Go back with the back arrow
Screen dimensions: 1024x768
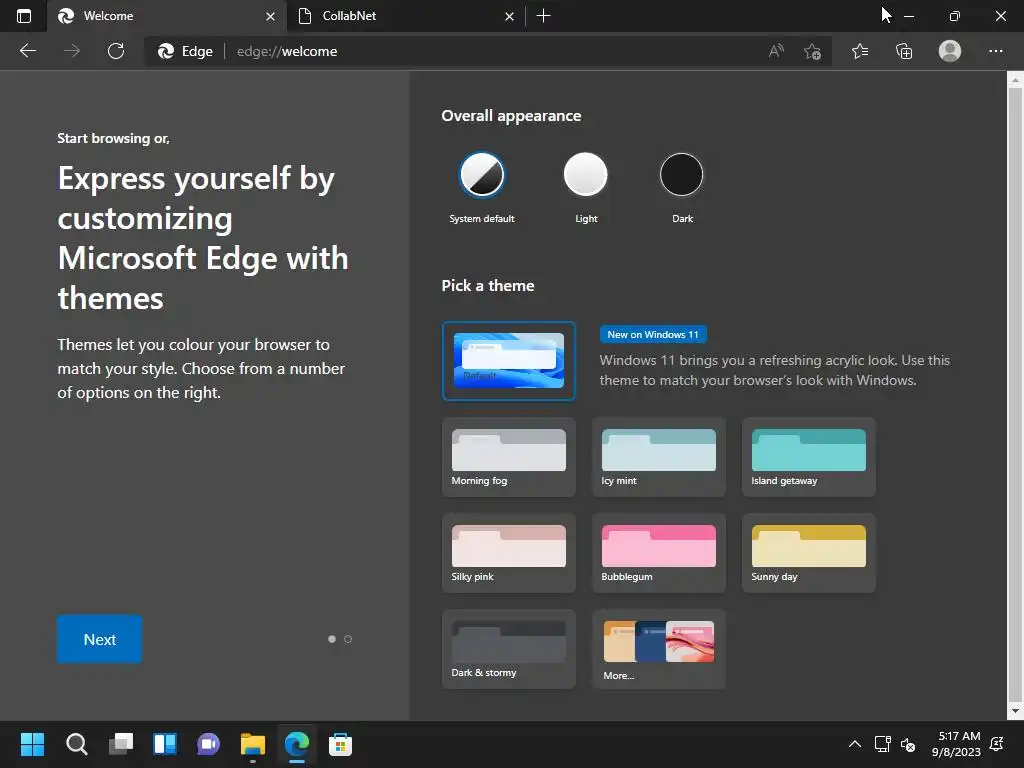click(x=28, y=51)
